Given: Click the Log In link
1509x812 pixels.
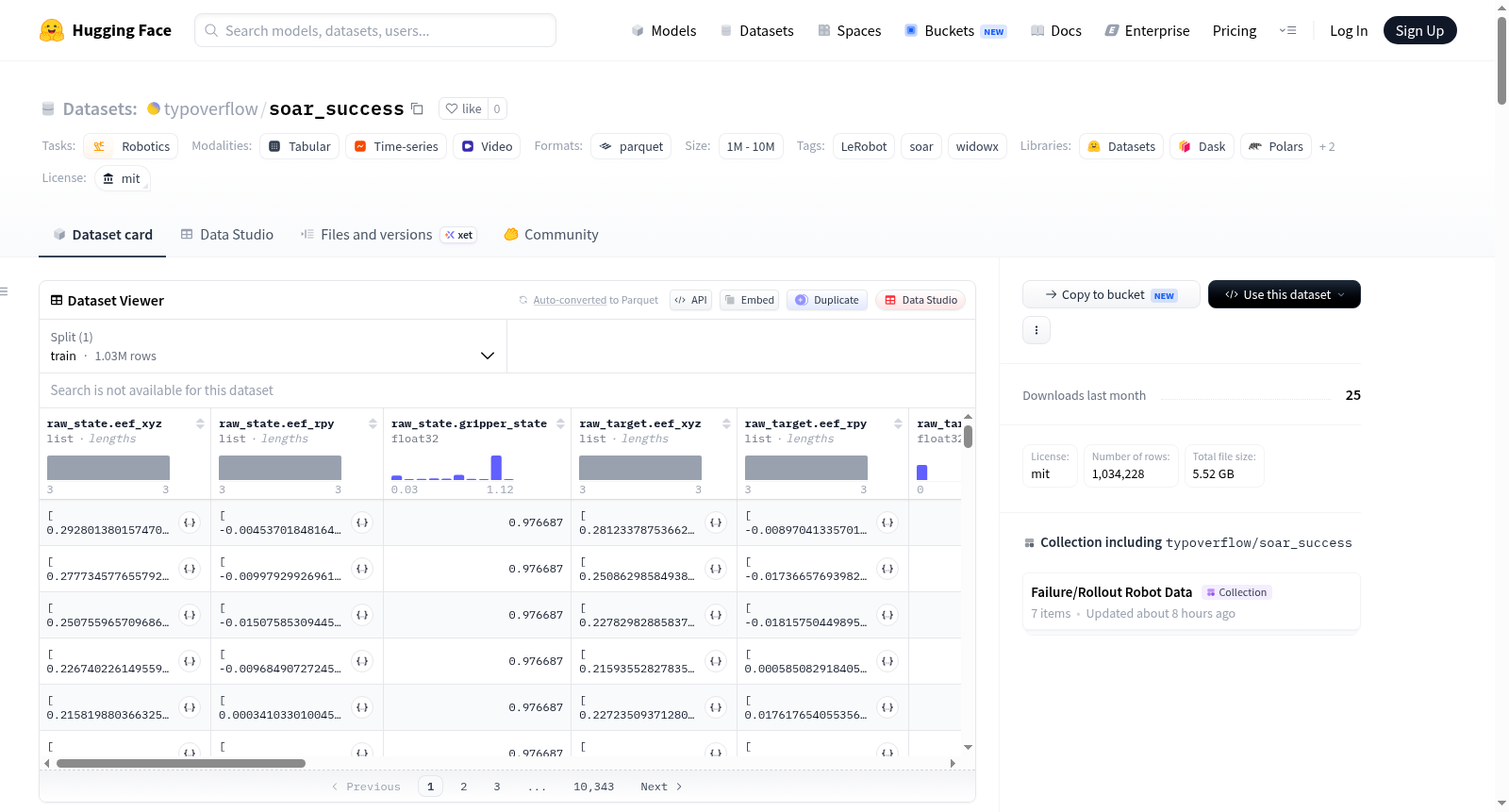Looking at the screenshot, I should point(1349,30).
